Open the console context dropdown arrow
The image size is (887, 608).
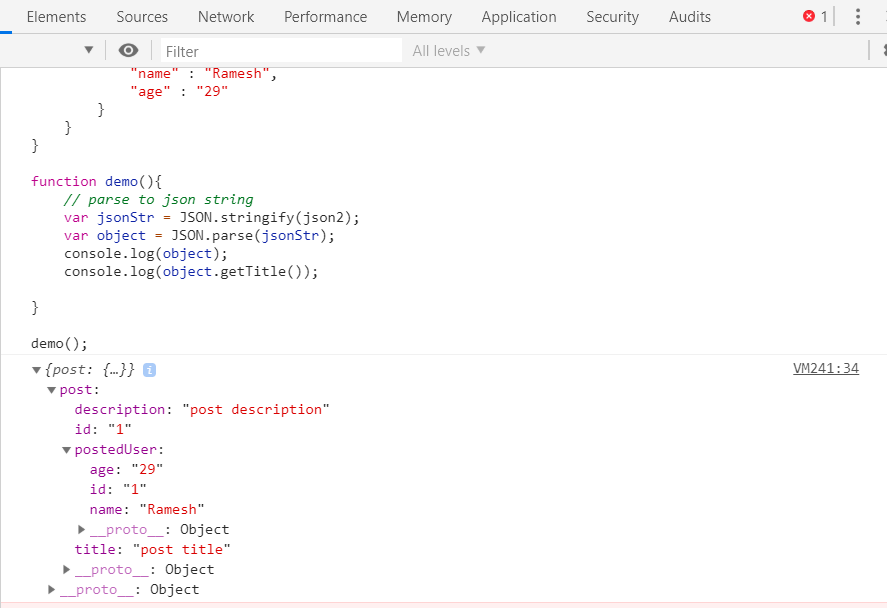coord(88,49)
